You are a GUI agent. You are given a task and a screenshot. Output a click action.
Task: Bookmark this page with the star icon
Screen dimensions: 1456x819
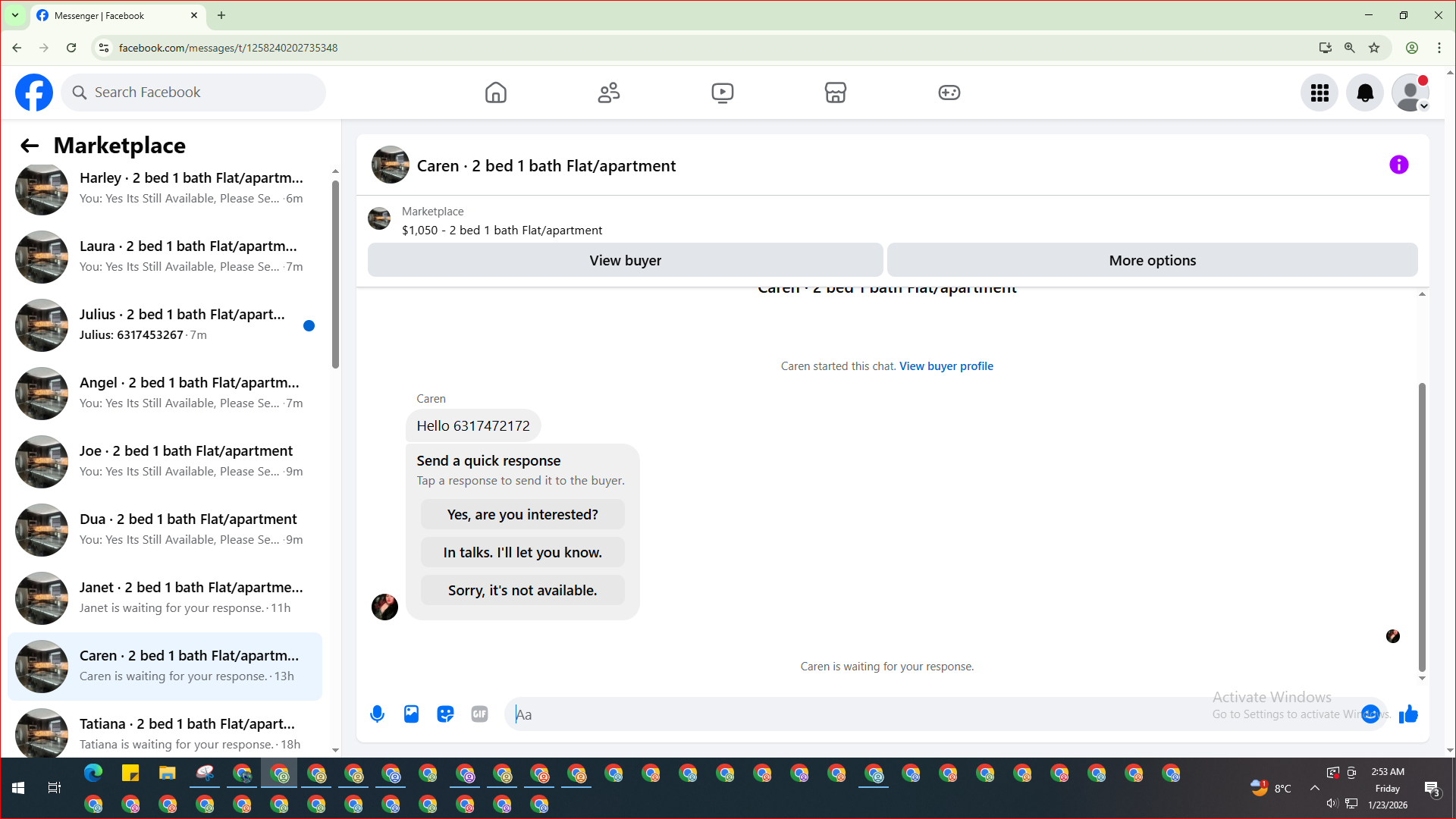1374,48
